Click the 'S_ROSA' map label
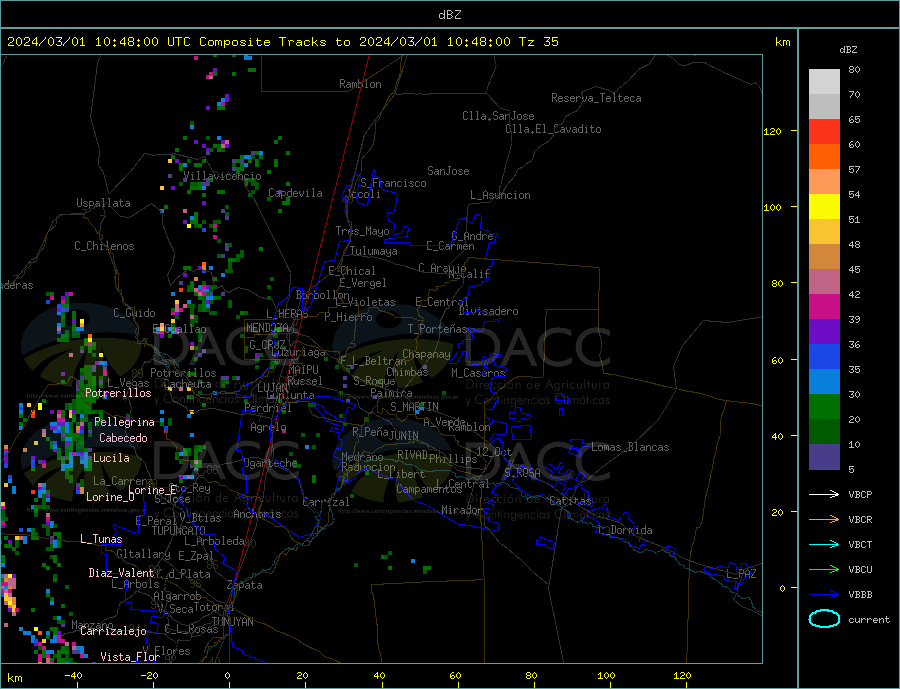Viewport: 900px width, 689px height. click(522, 473)
